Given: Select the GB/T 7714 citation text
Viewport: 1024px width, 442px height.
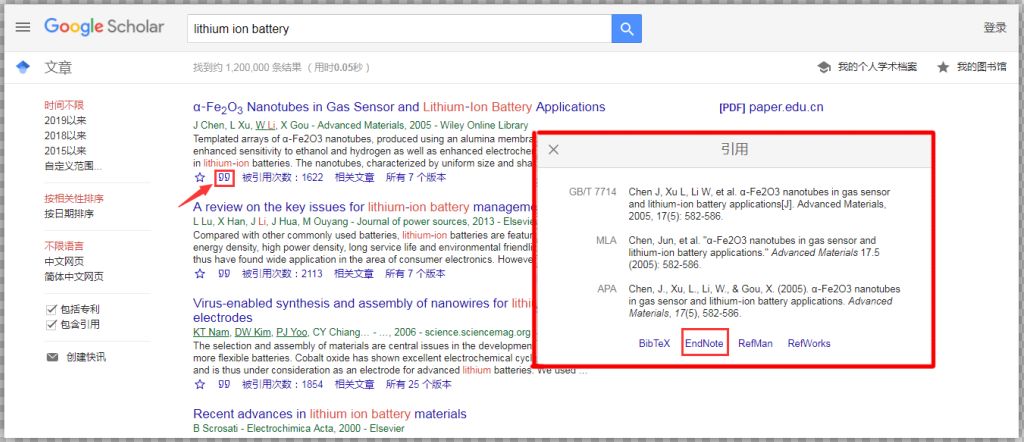Looking at the screenshot, I should pyautogui.click(x=759, y=204).
